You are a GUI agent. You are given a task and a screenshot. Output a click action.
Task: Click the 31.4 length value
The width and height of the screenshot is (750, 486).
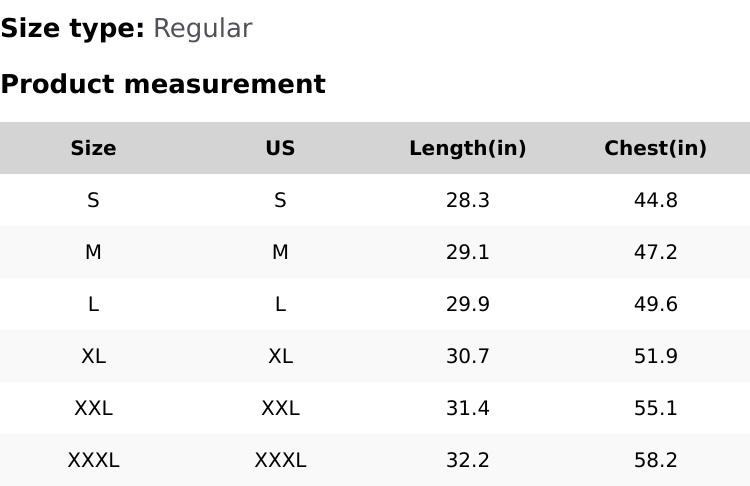(467, 408)
